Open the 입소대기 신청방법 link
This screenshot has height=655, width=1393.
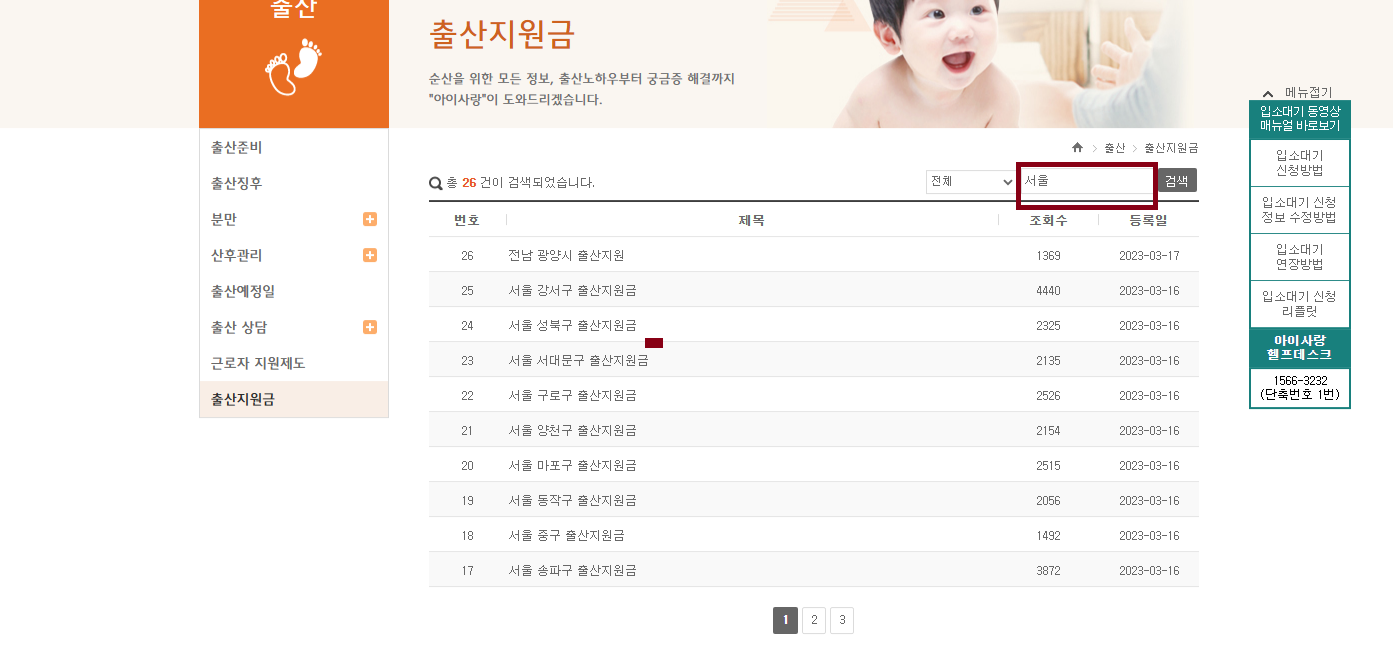pyautogui.click(x=1299, y=162)
